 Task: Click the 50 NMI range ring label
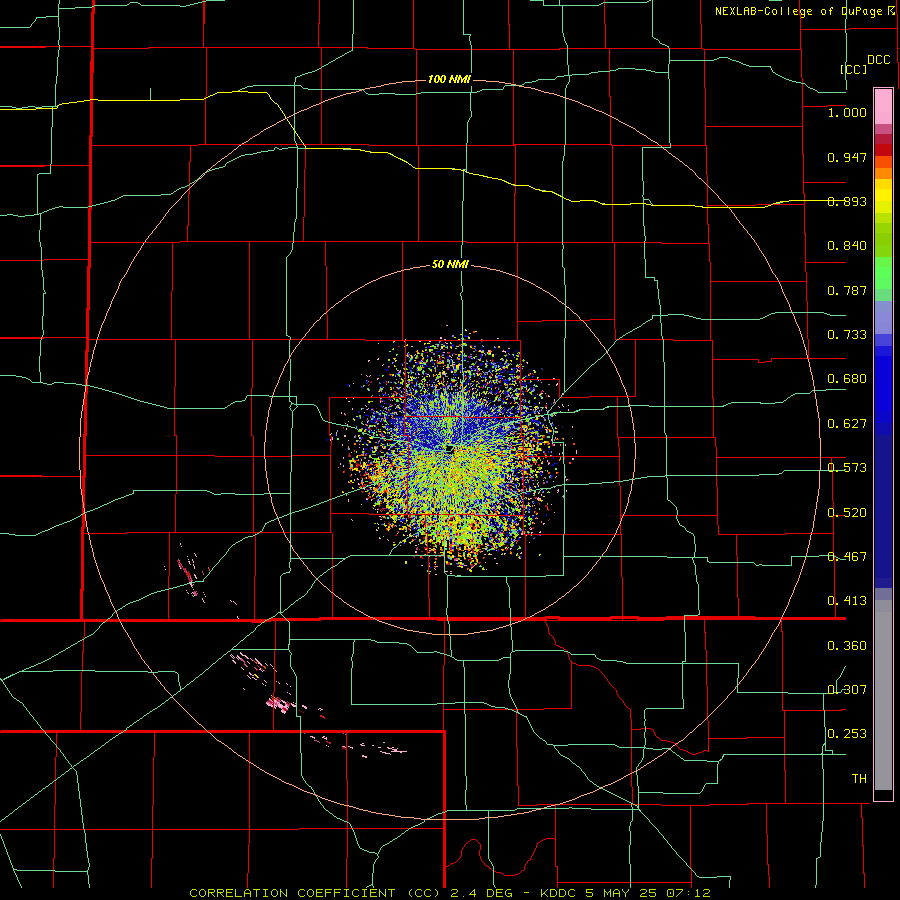(450, 265)
